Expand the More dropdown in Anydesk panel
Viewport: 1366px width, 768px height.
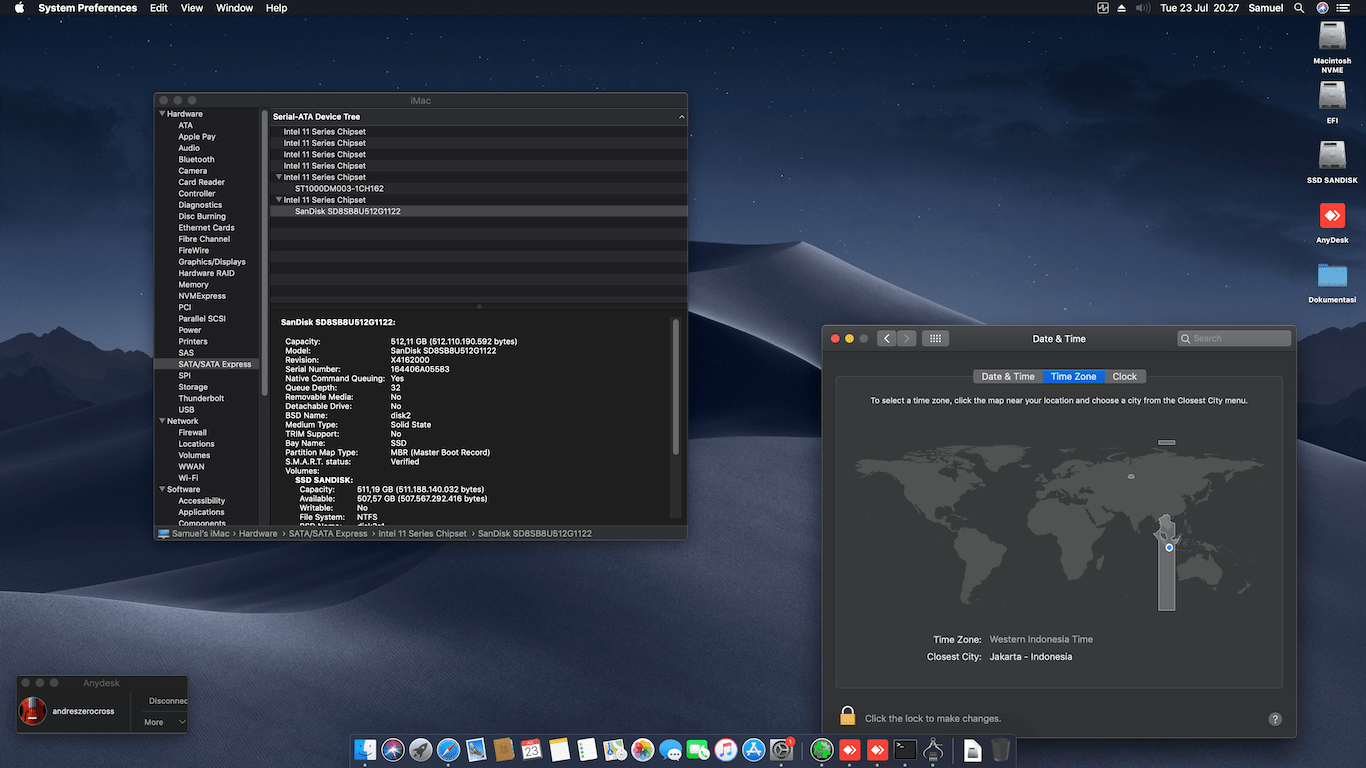coord(165,722)
